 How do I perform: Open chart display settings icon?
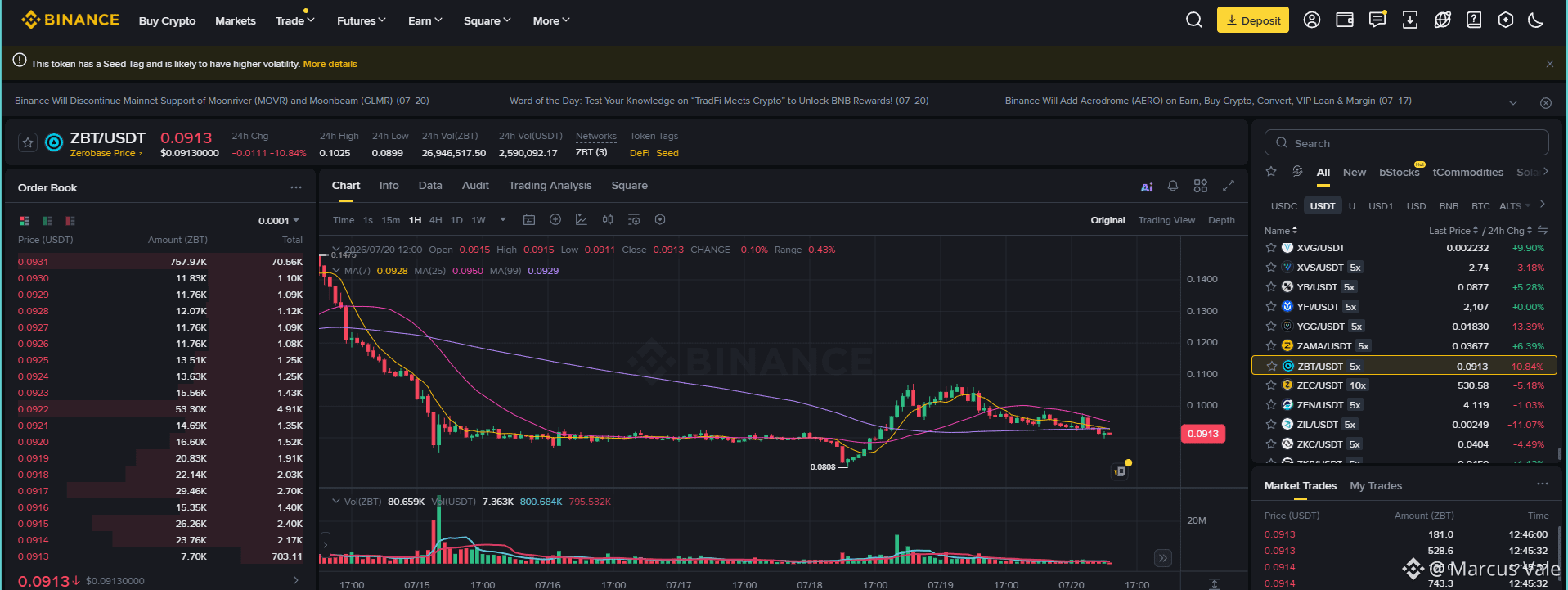(634, 219)
